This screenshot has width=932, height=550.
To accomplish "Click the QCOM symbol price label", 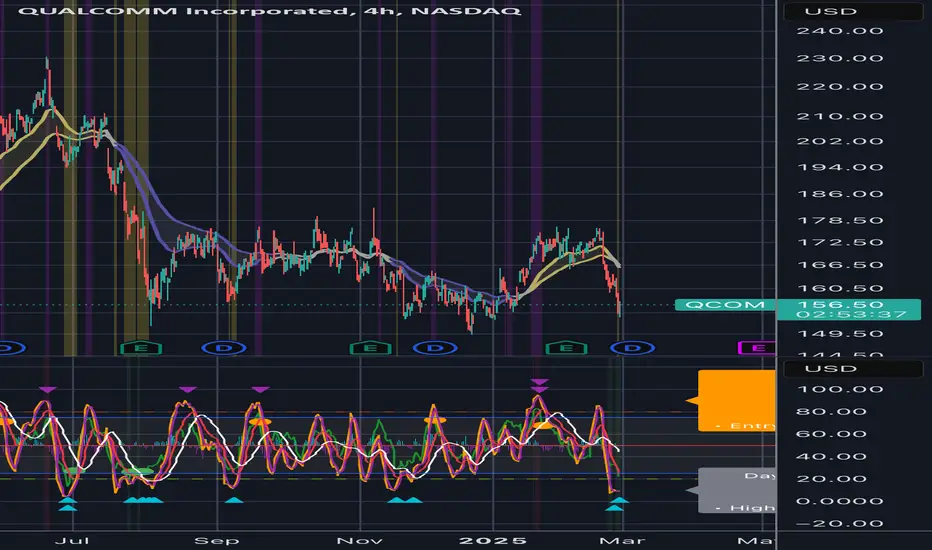I will coord(725,305).
